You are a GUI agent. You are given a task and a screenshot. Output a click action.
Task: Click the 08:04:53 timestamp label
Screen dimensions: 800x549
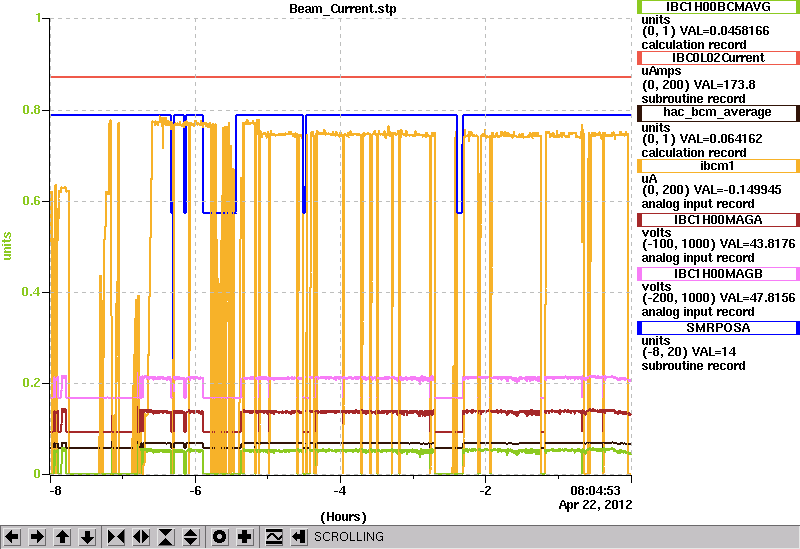(595, 491)
